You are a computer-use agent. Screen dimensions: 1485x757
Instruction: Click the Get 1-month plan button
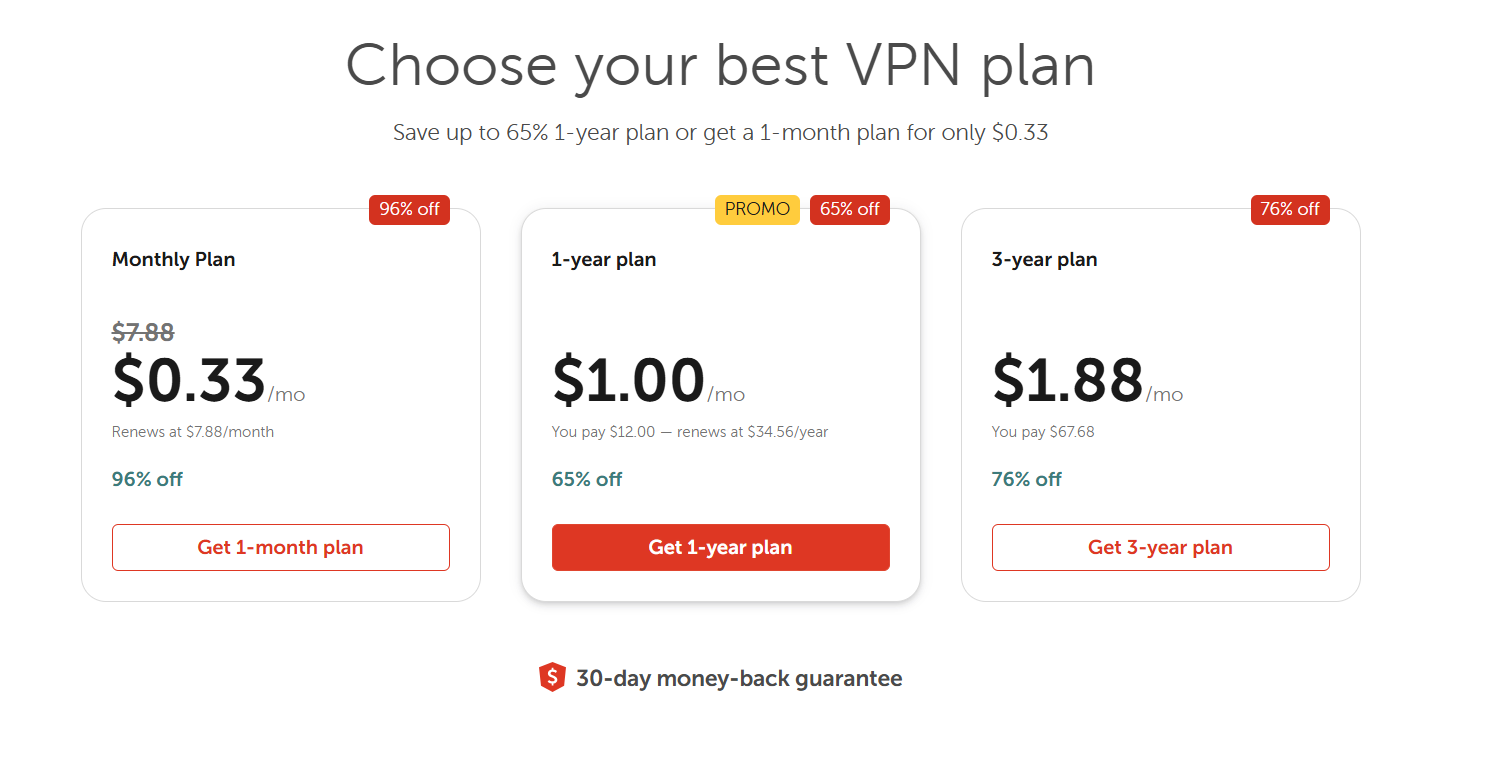pos(280,547)
